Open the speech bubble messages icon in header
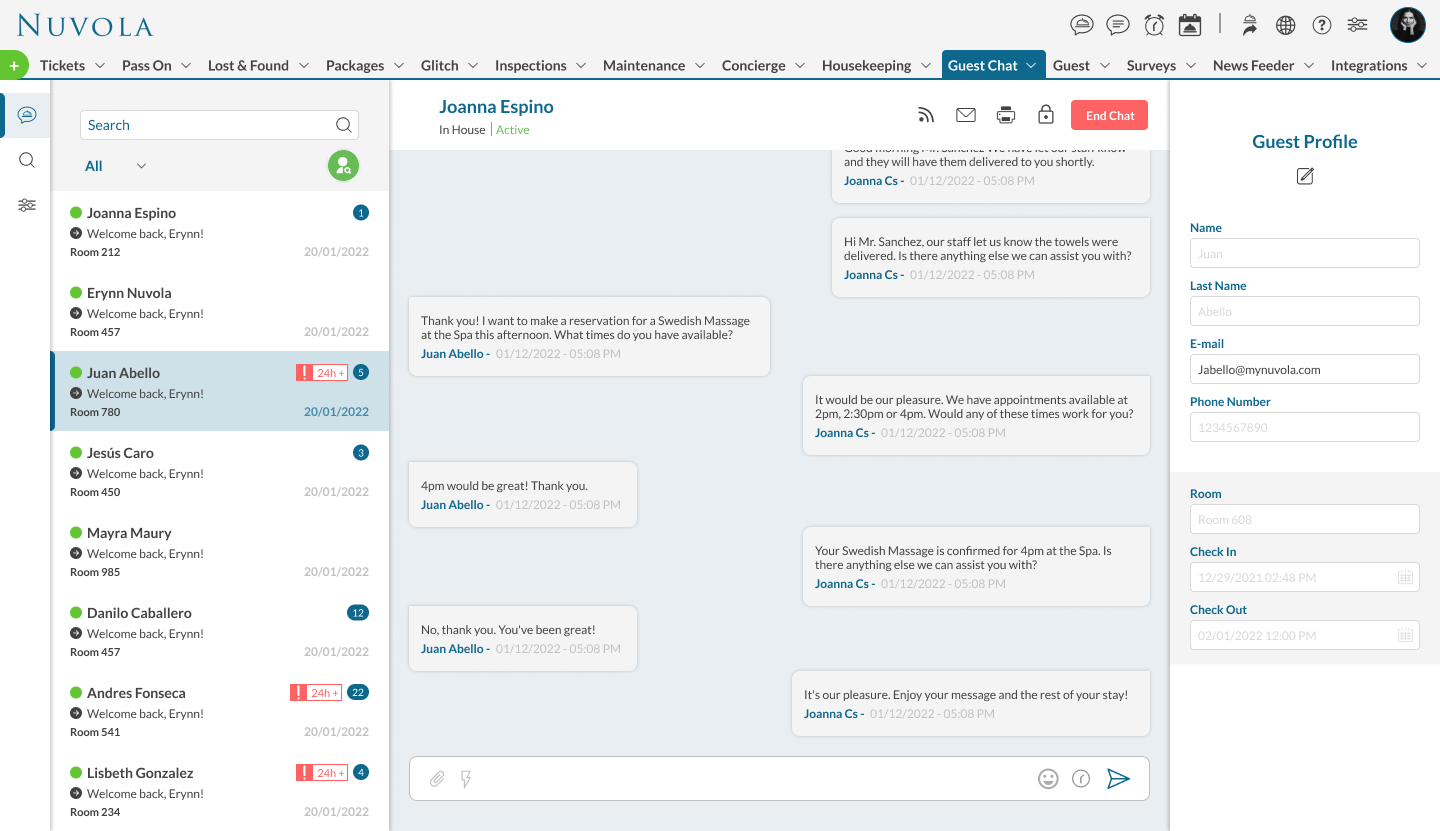This screenshot has width=1440, height=831. 1118,25
